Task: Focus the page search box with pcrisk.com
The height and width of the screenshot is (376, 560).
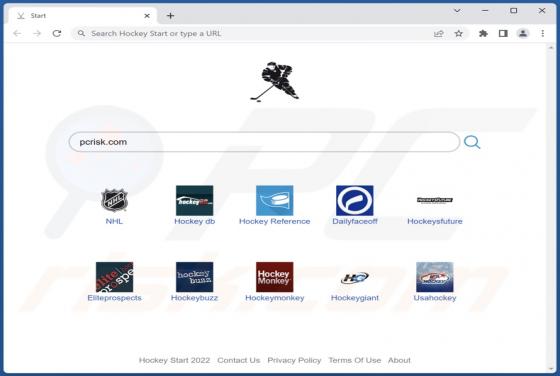Action: click(264, 142)
